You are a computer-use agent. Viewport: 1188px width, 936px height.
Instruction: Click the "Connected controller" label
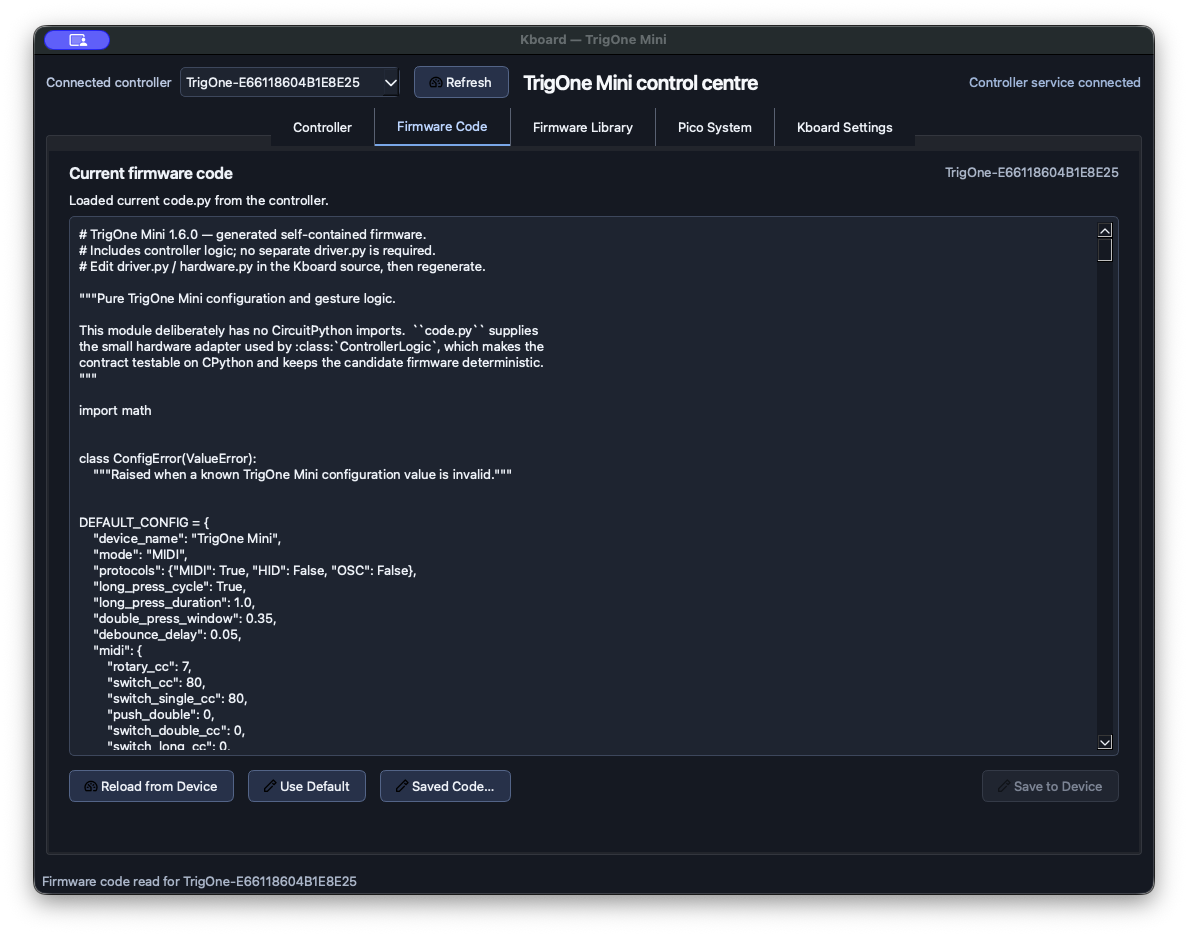click(108, 82)
